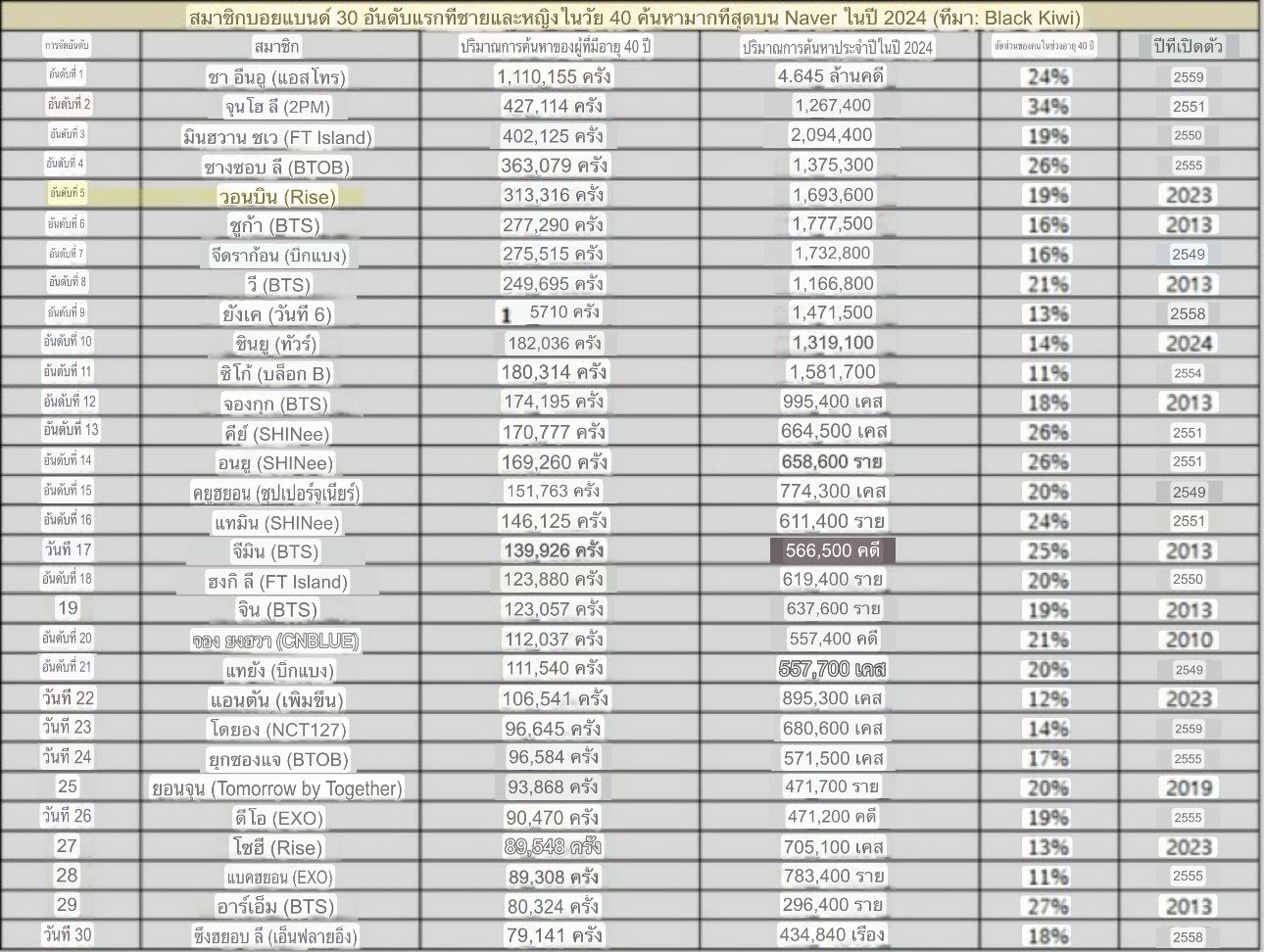This screenshot has width=1264, height=952.
Task: Click the '24%' cell in ชา อึนอู's row
Action: click(1047, 76)
